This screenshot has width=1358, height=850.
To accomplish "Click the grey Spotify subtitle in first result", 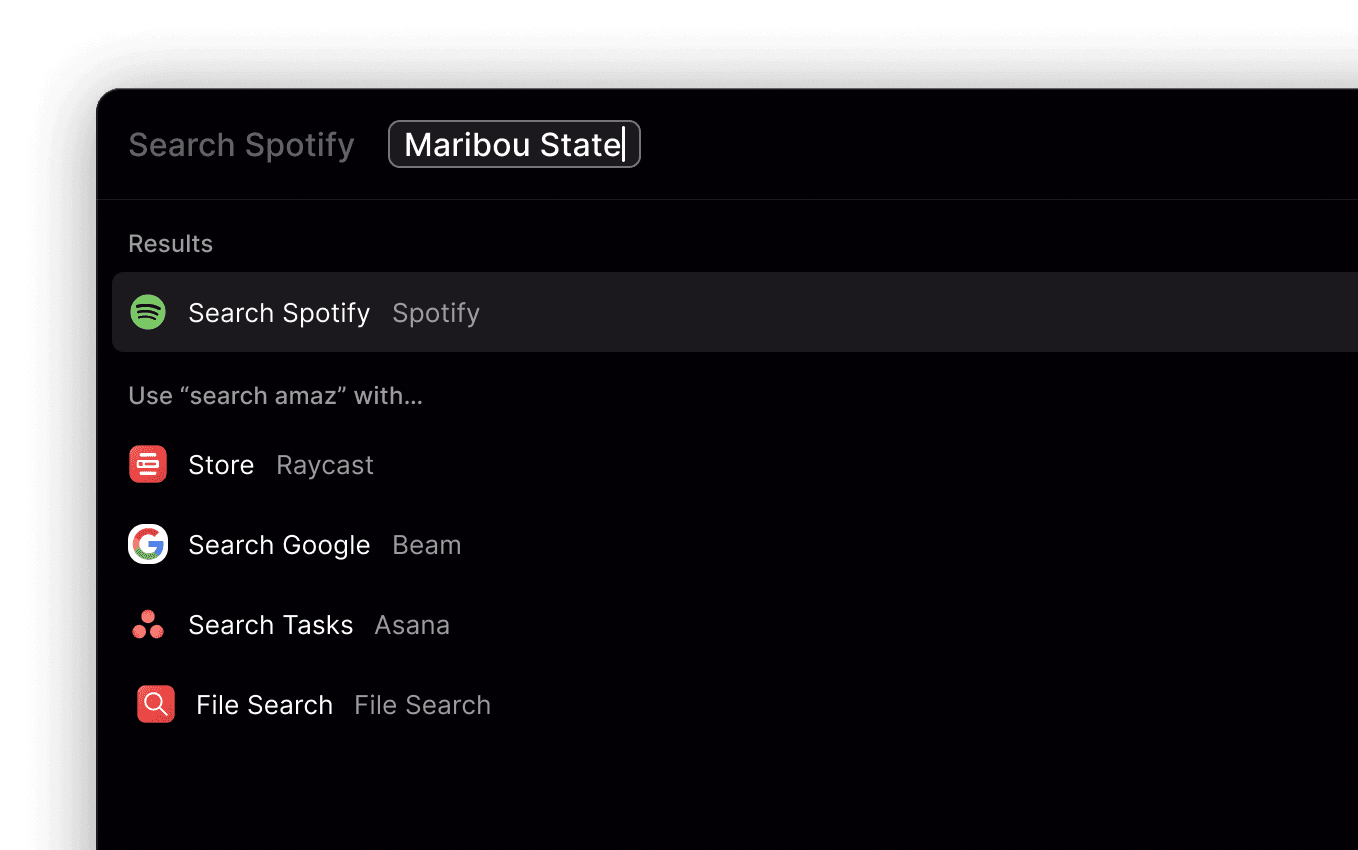I will pos(436,313).
